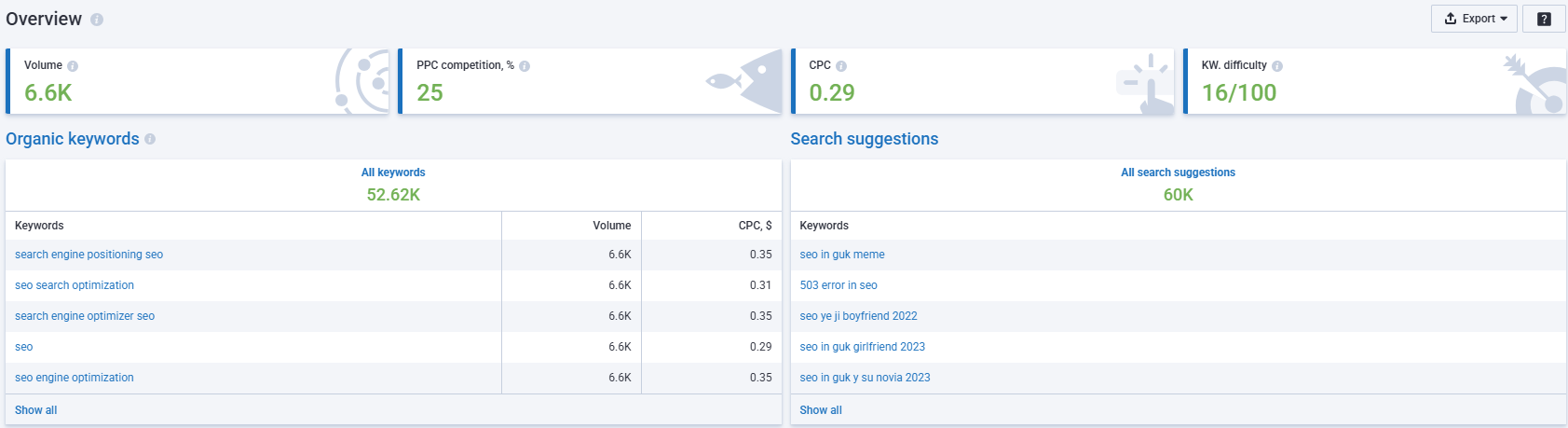Click CPC cell for 'search engine positioning seo'
Viewport: 1568px width, 428px height.
pyautogui.click(x=760, y=255)
